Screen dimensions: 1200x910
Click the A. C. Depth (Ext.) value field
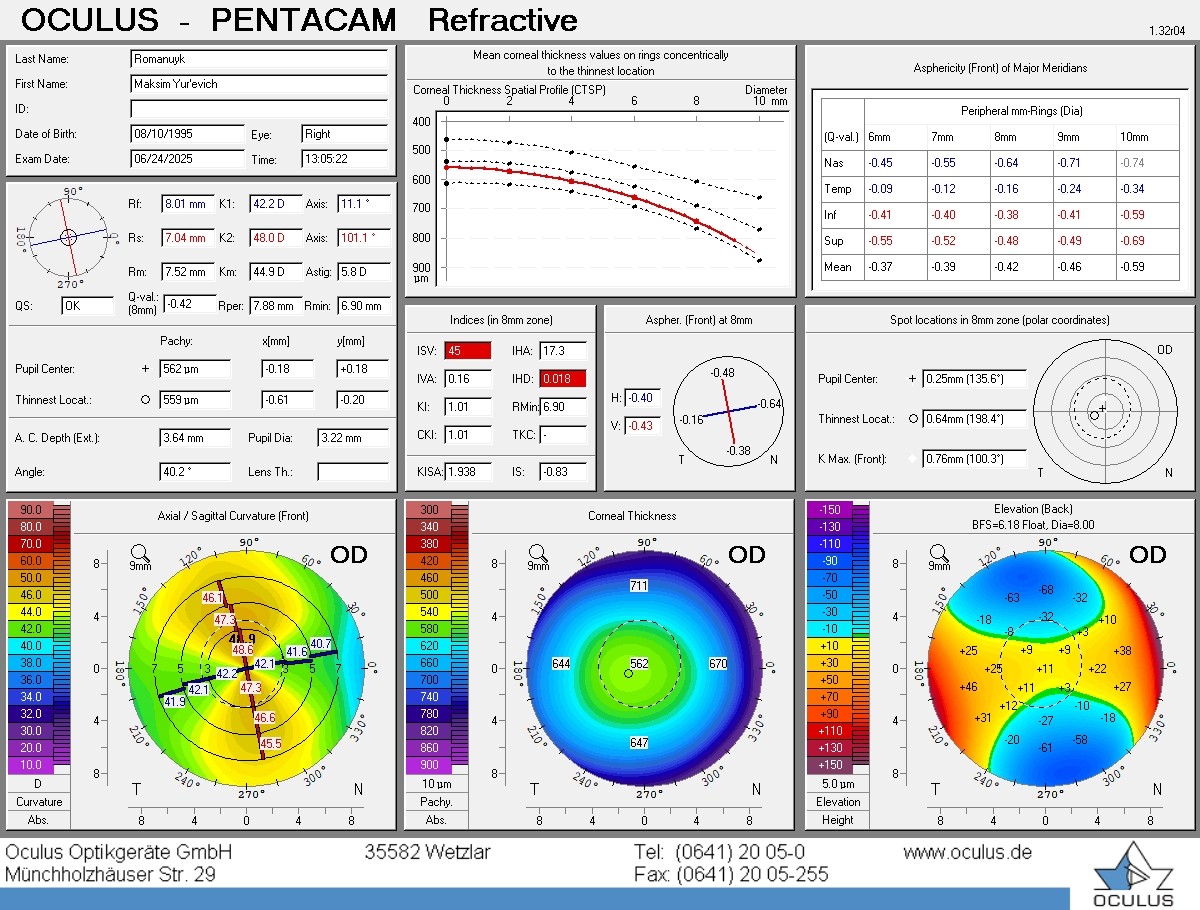[x=195, y=438]
